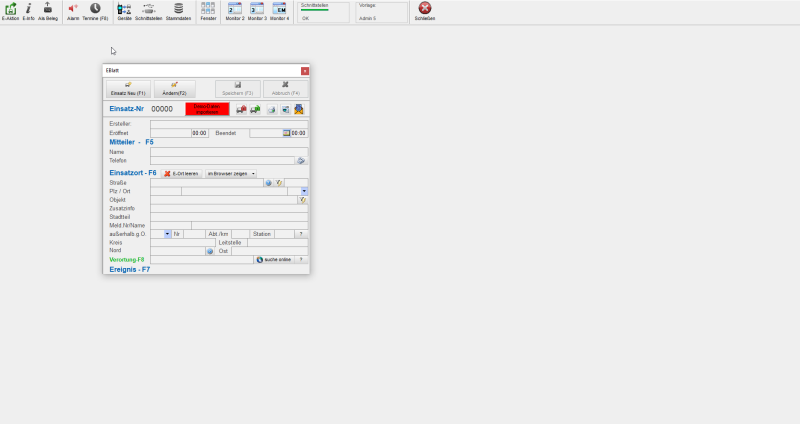The image size is (800, 424).
Task: Open the E-Info icon
Action: (x=29, y=8)
